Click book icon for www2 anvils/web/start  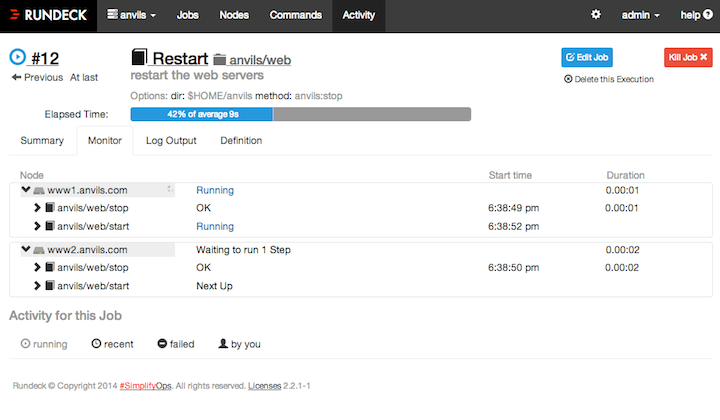(50, 286)
